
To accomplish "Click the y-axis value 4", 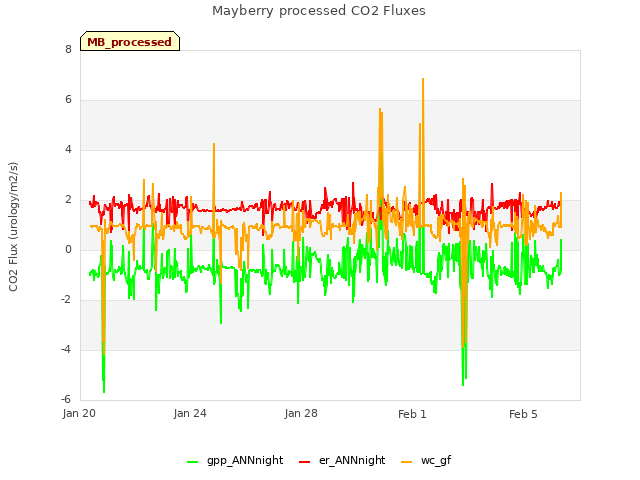I will click(x=68, y=149).
